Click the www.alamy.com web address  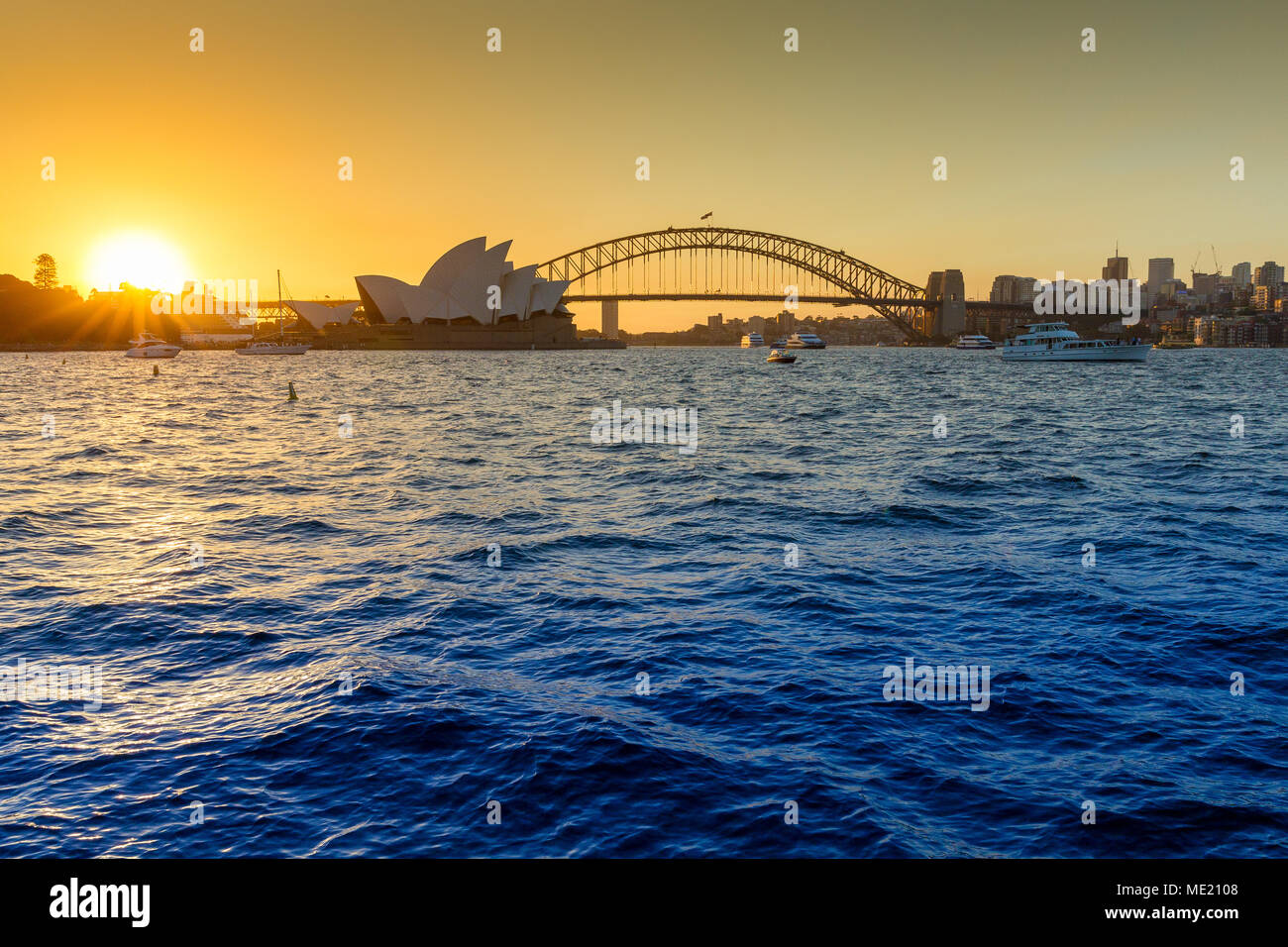click(1179, 913)
